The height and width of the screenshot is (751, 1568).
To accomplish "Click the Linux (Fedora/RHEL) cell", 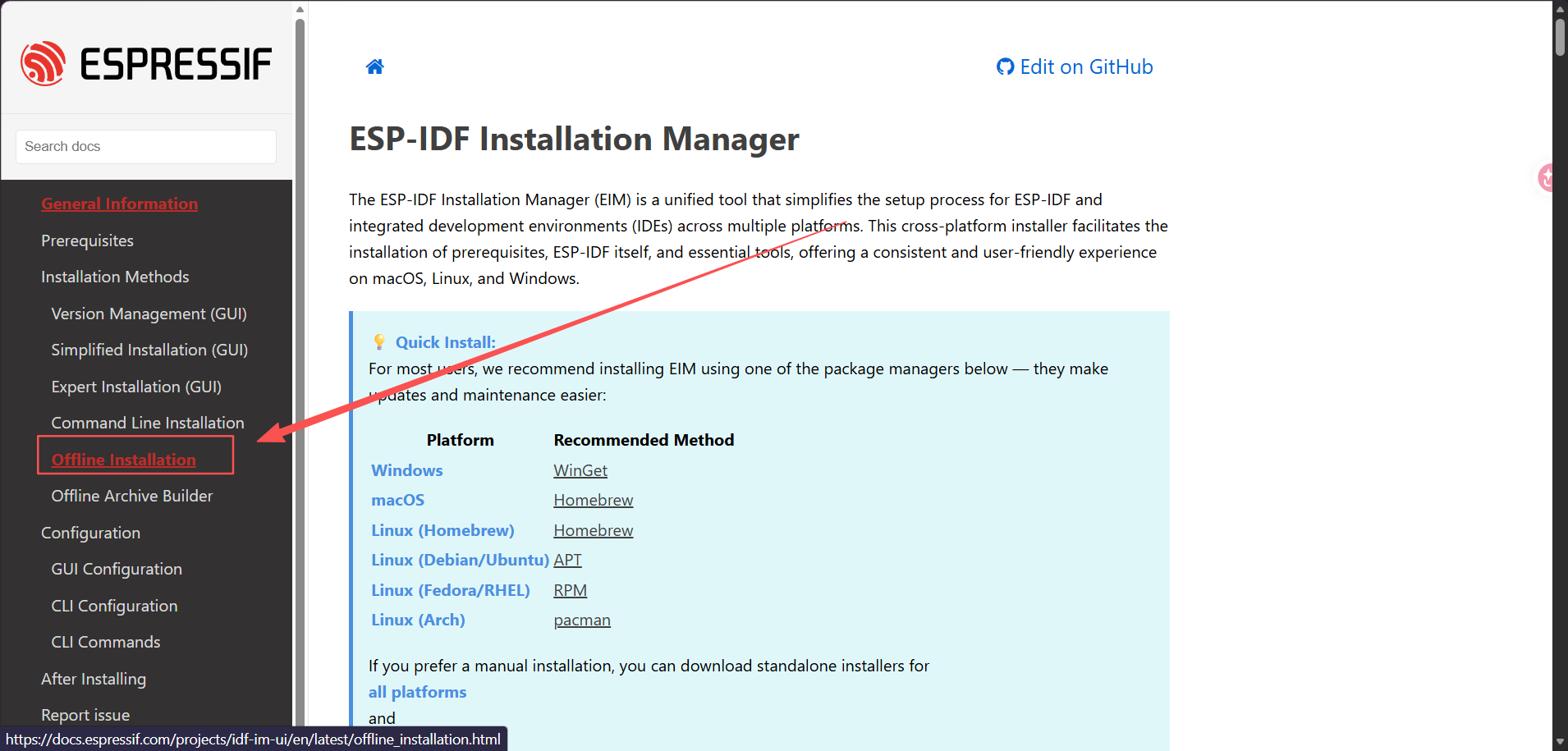I will click(450, 590).
